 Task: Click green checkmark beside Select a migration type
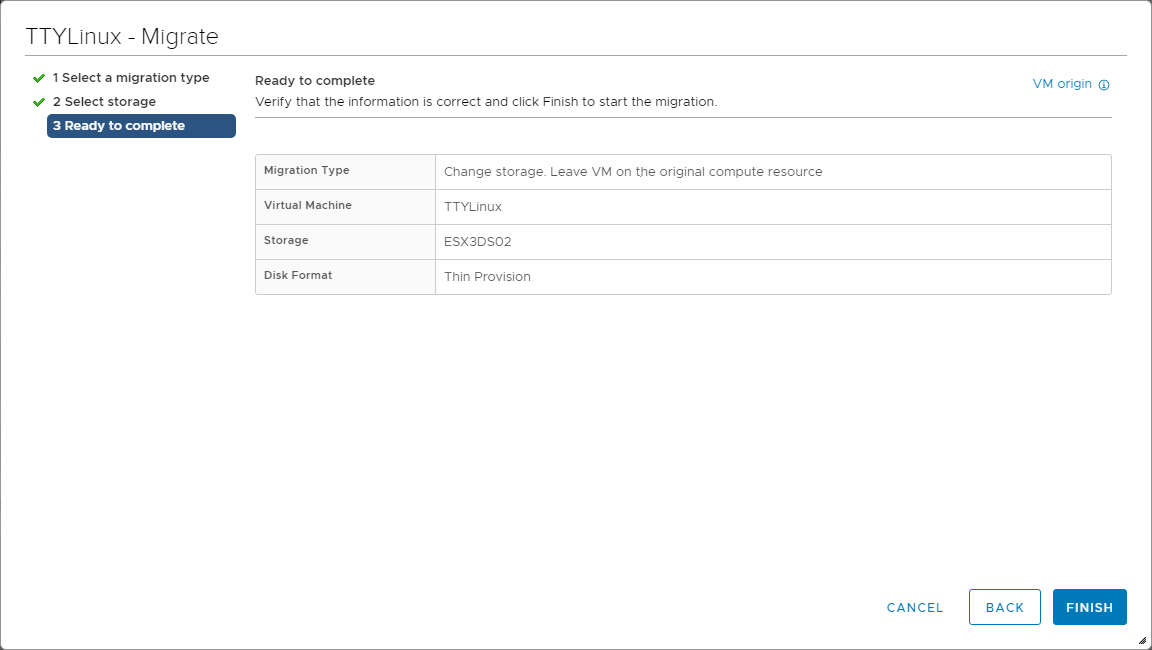tap(39, 78)
